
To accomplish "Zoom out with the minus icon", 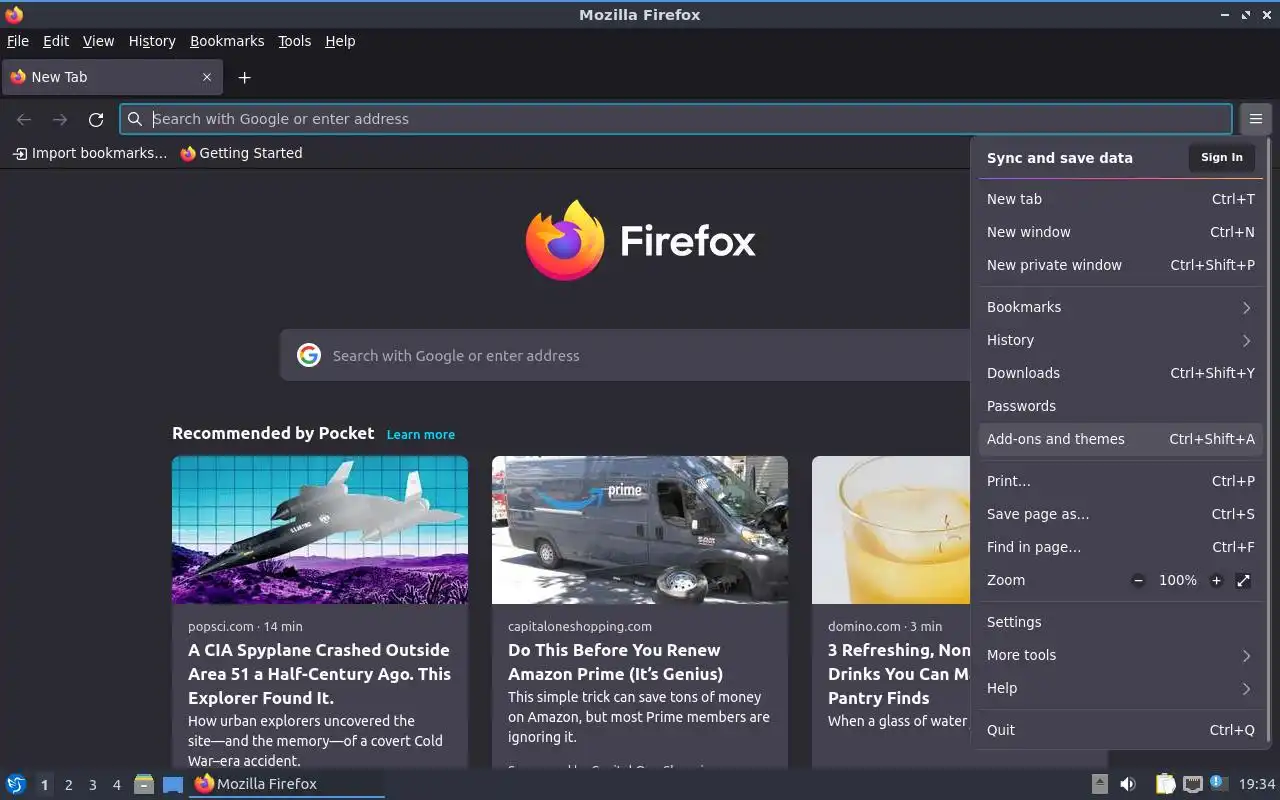I will [1138, 580].
